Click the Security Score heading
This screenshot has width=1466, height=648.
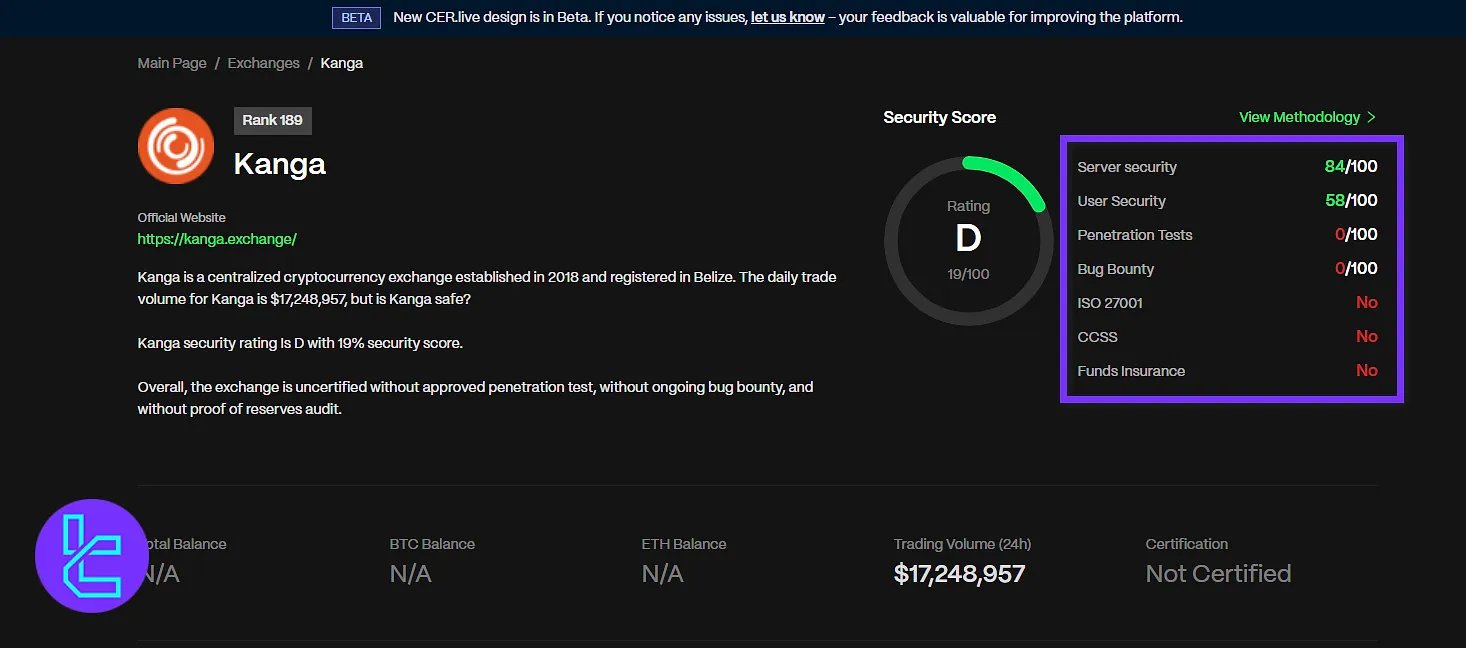pyautogui.click(x=940, y=117)
